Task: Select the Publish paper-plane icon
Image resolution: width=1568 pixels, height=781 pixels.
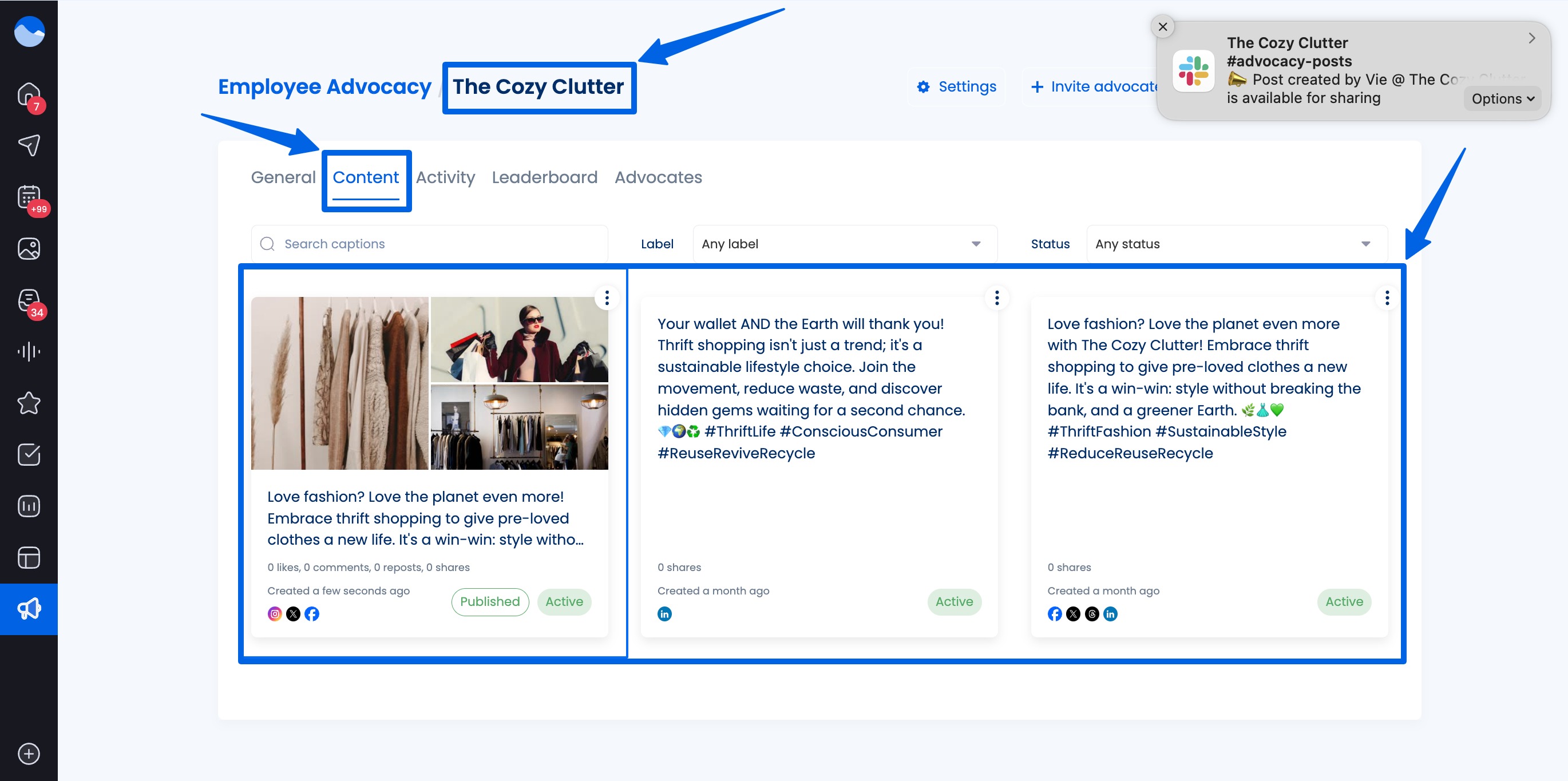Action: [x=29, y=145]
